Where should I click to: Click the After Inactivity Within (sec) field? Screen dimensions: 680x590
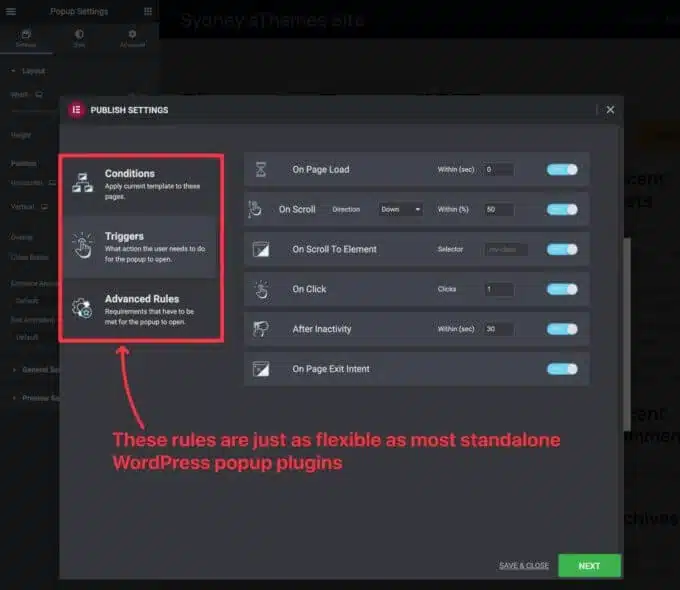point(499,329)
